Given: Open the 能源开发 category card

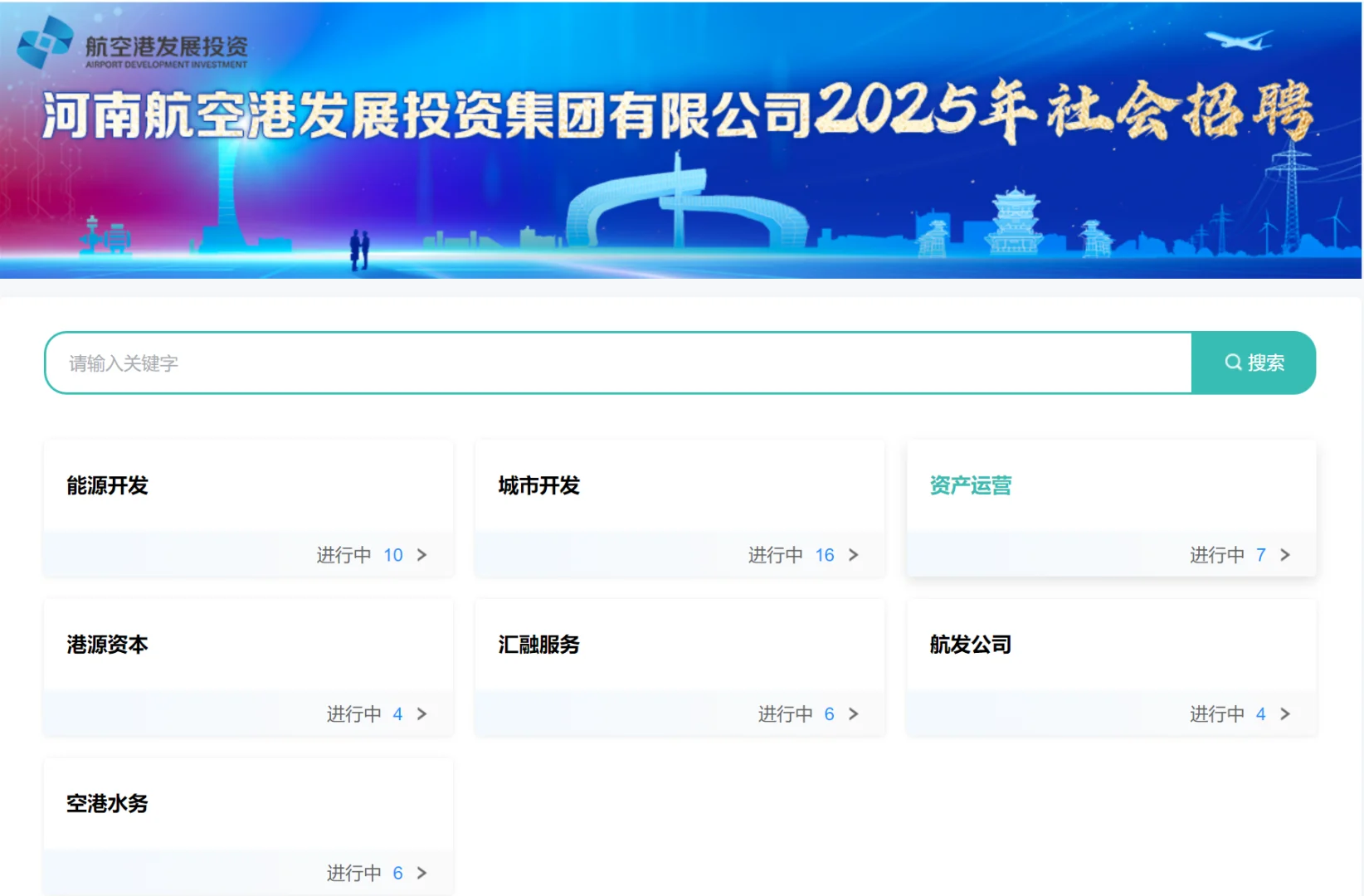Looking at the screenshot, I should [248, 508].
